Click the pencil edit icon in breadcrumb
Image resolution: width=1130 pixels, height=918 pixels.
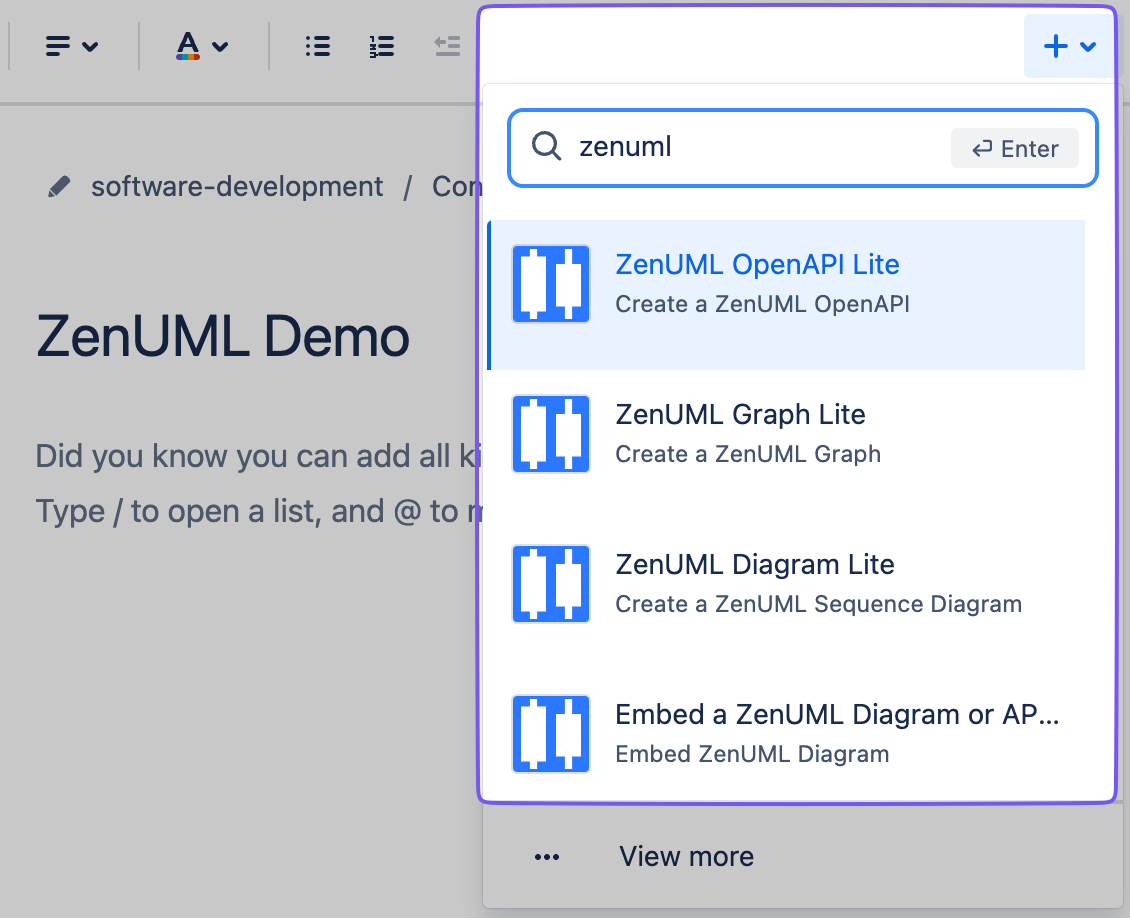[x=59, y=185]
